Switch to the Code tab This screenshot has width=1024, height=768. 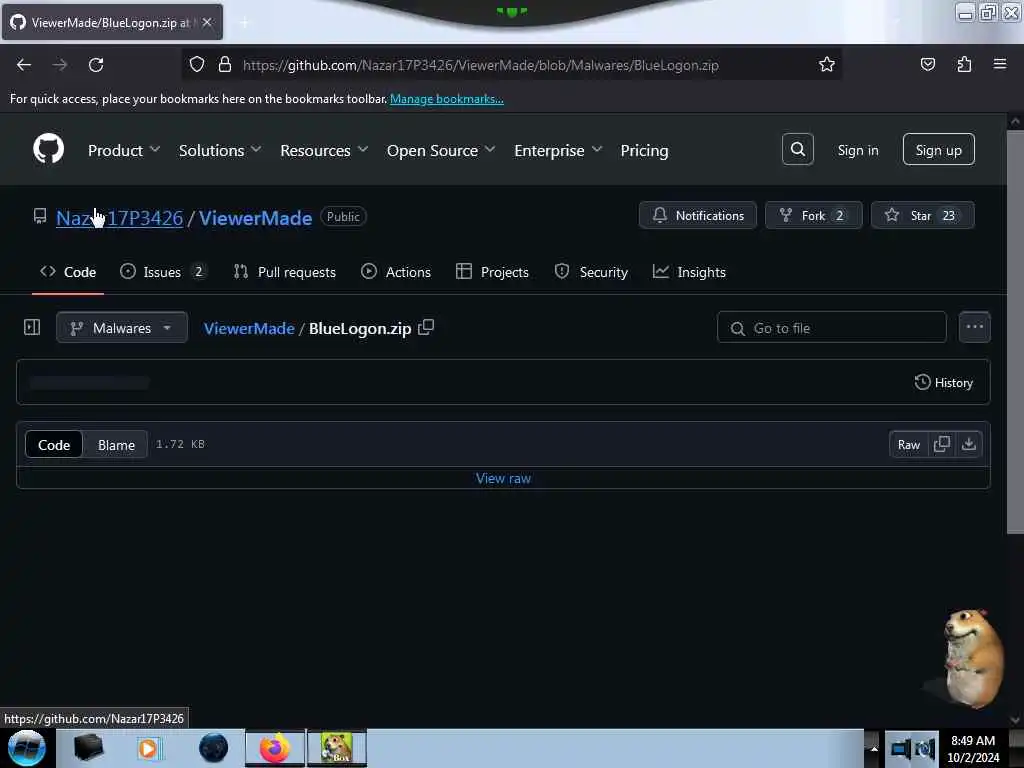[68, 272]
